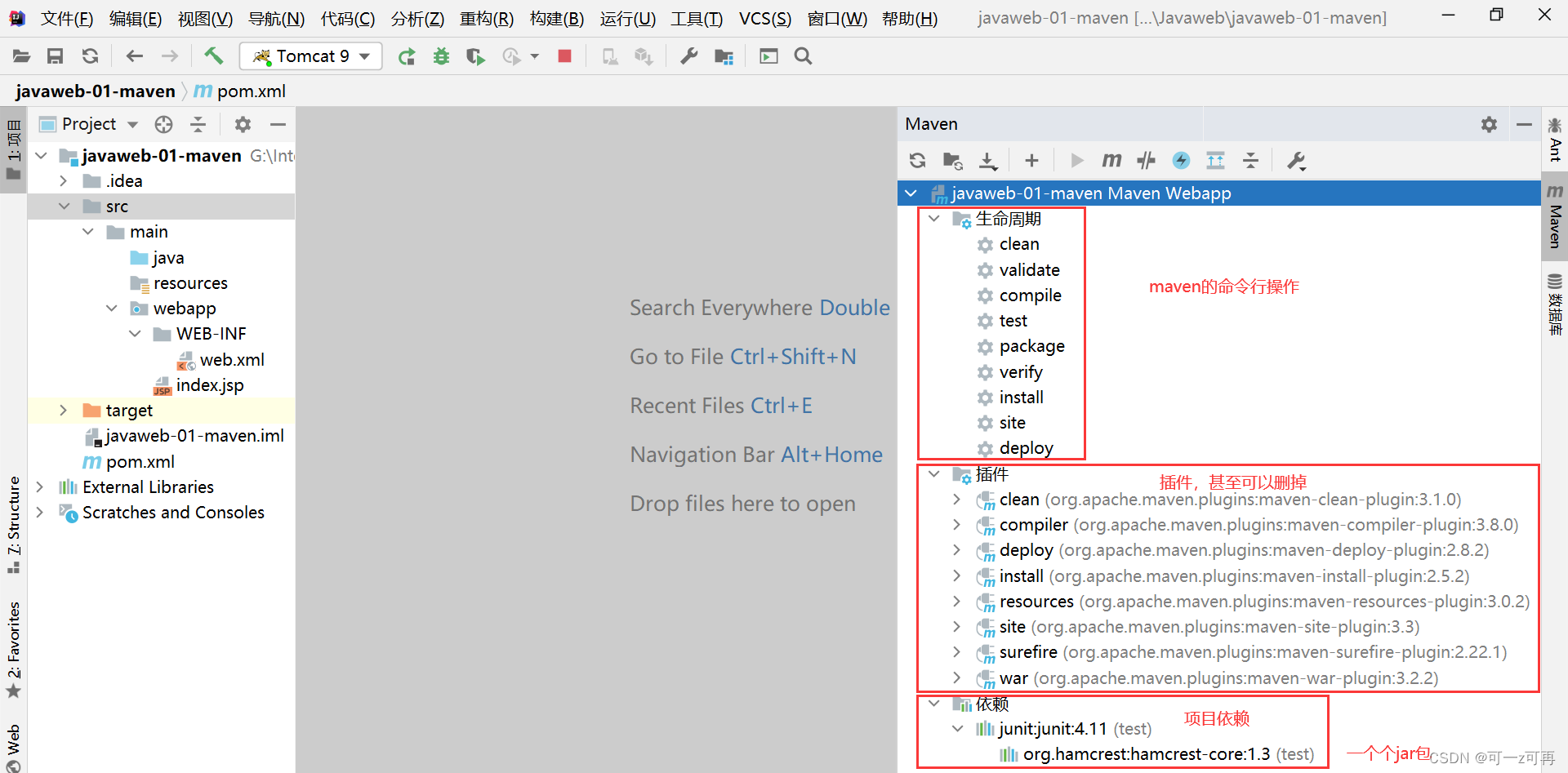This screenshot has width=1568, height=773.
Task: Open the Ant side tab
Action: point(1554,140)
